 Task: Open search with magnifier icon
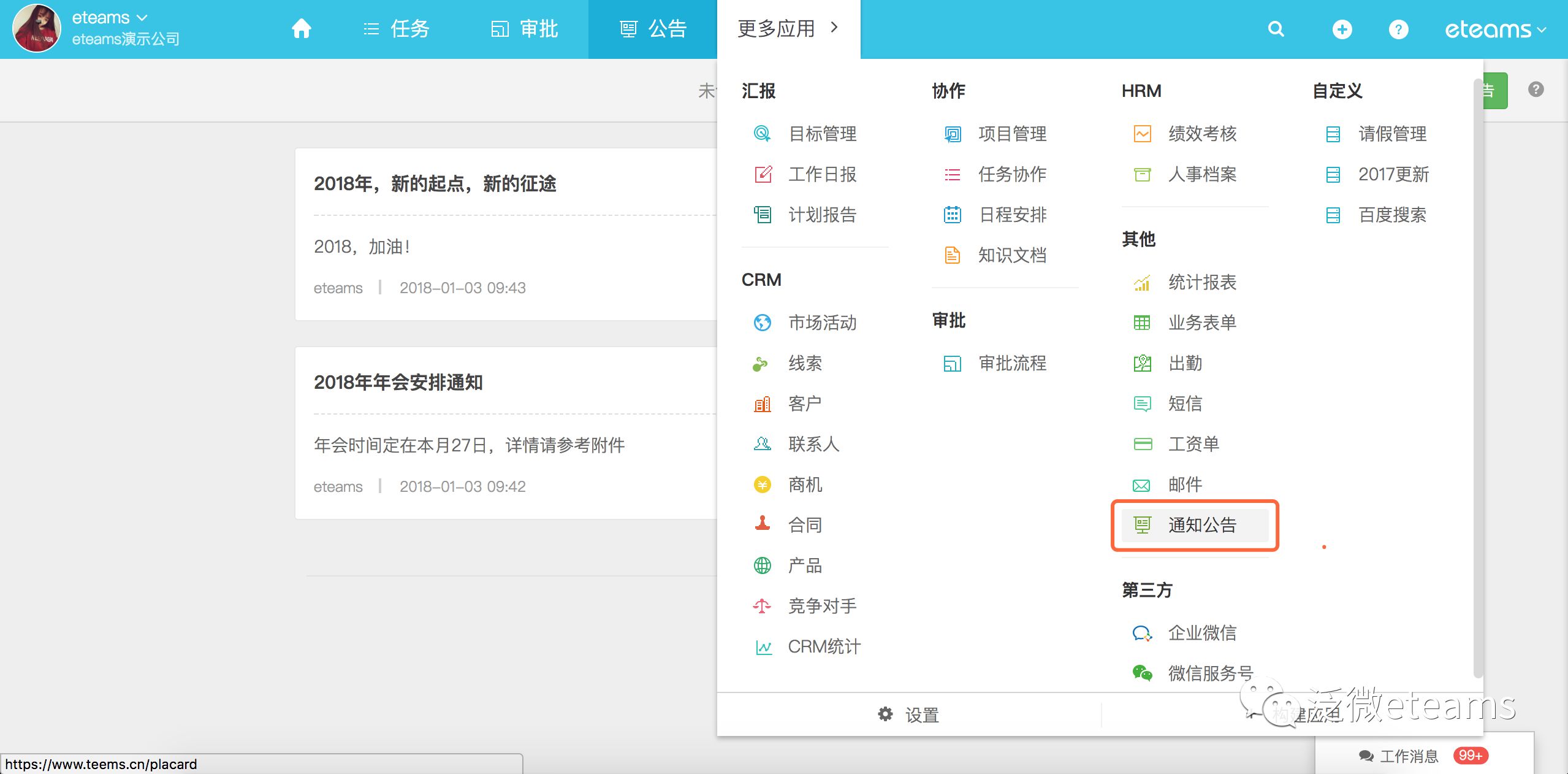click(1276, 29)
